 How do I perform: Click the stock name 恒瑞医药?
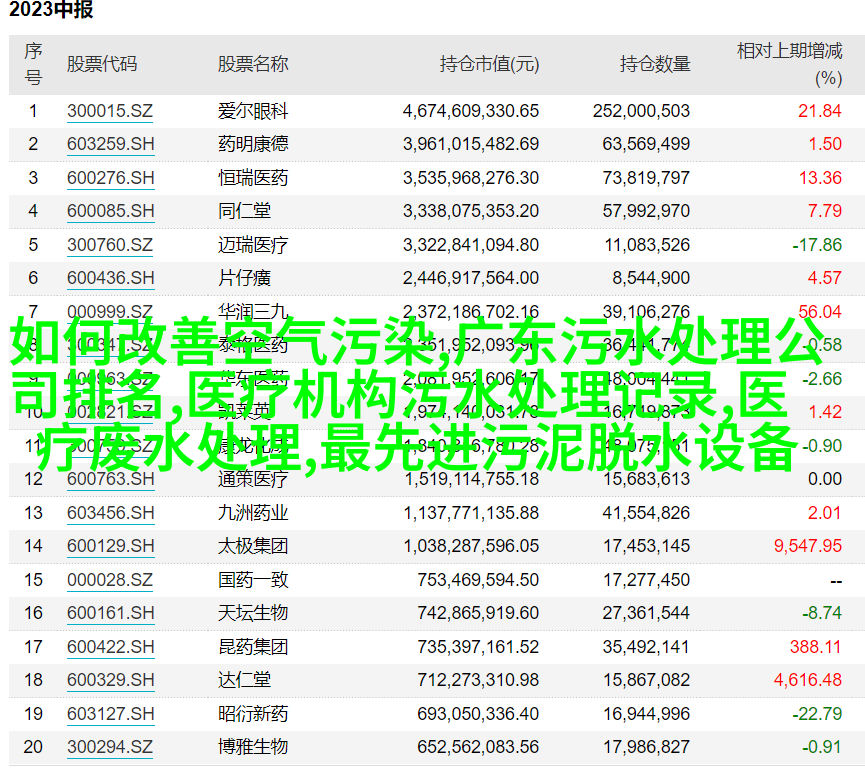(x=253, y=178)
